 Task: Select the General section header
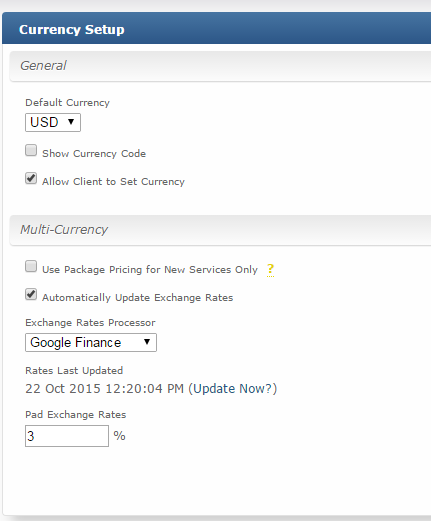[220, 66]
